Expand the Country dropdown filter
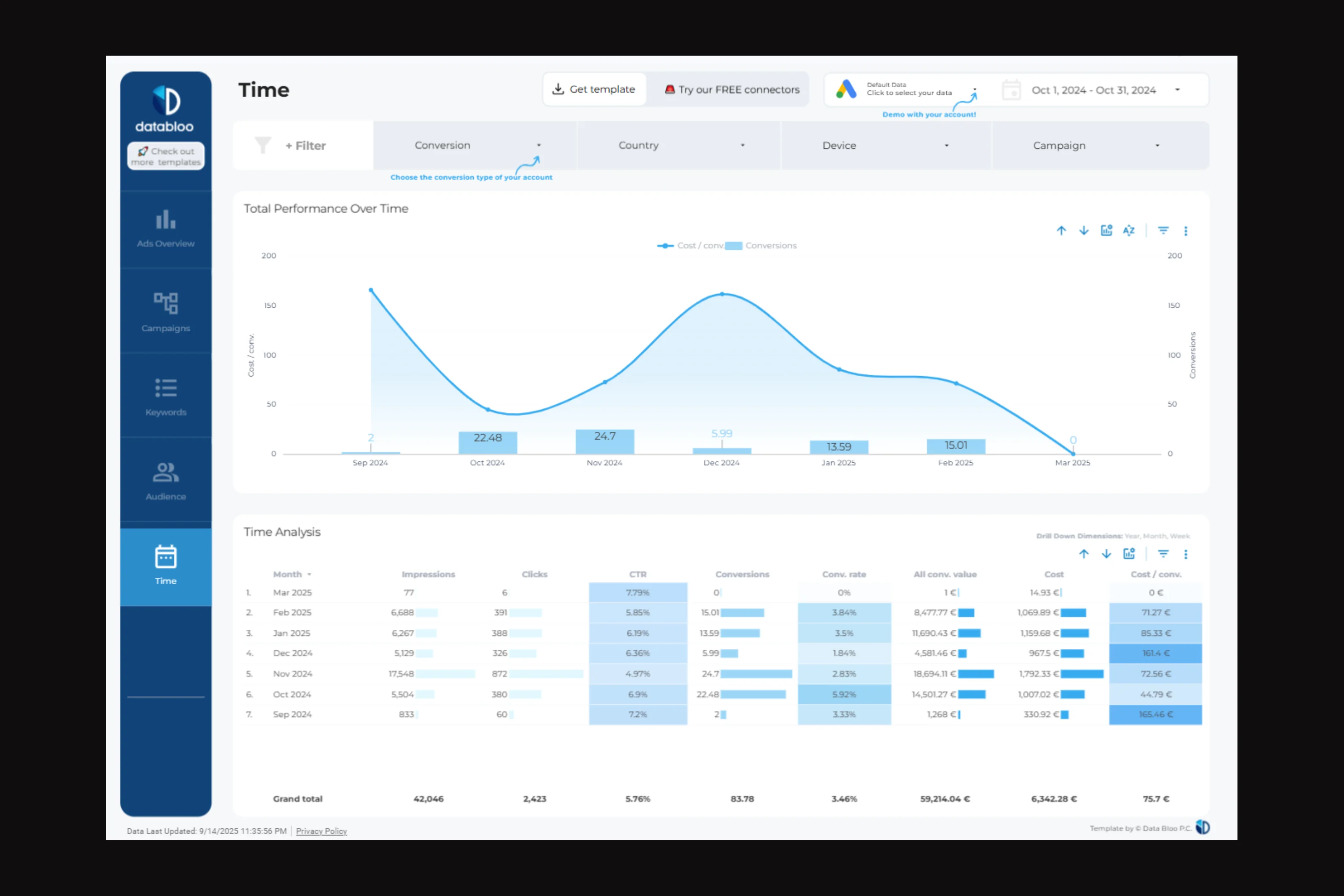 679,145
